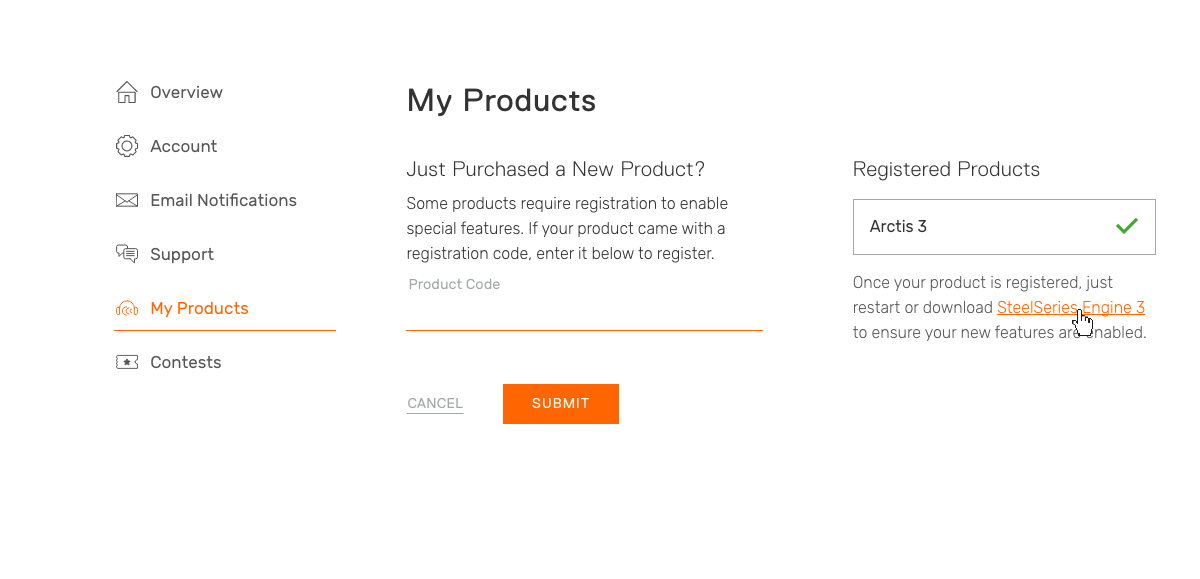Click the ticket icon beside Contests

tap(127, 362)
